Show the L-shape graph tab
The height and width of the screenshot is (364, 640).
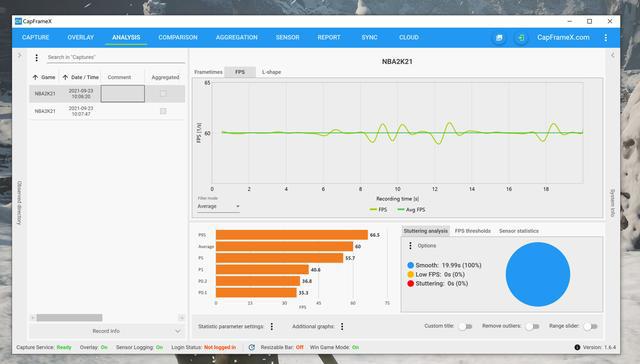point(271,72)
